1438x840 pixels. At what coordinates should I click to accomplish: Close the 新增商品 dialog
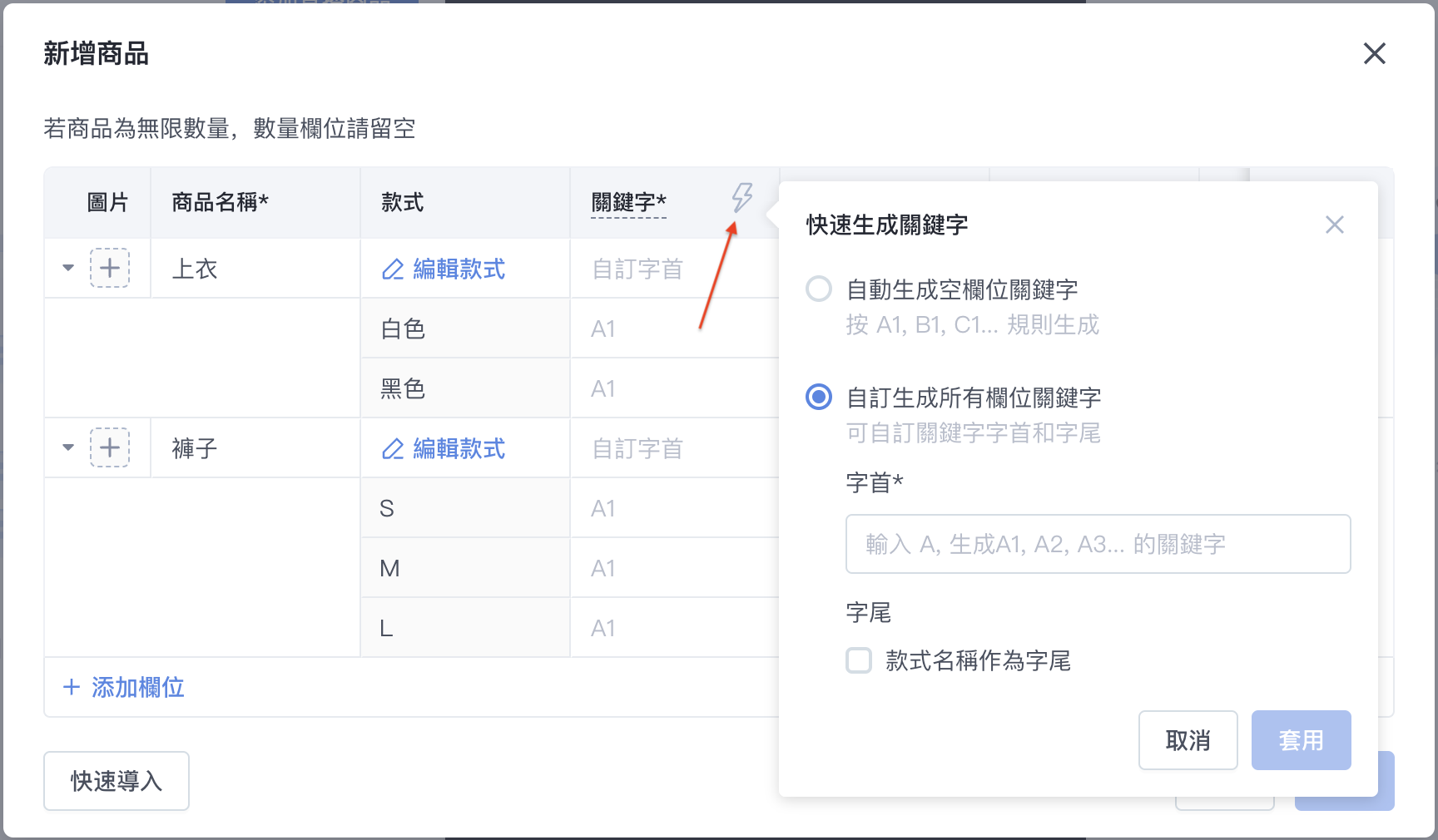1374,53
